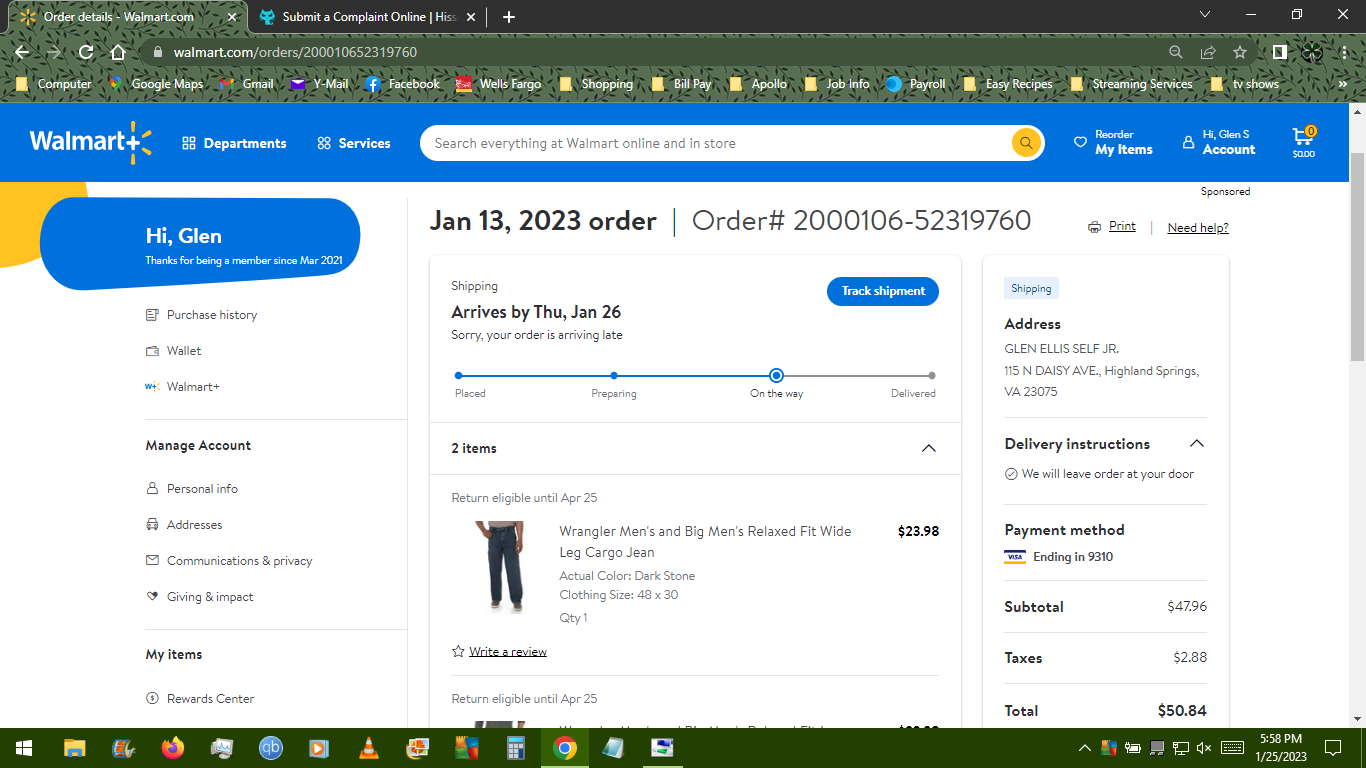Open the Departments menu
This screenshot has width=1366, height=768.
(234, 143)
